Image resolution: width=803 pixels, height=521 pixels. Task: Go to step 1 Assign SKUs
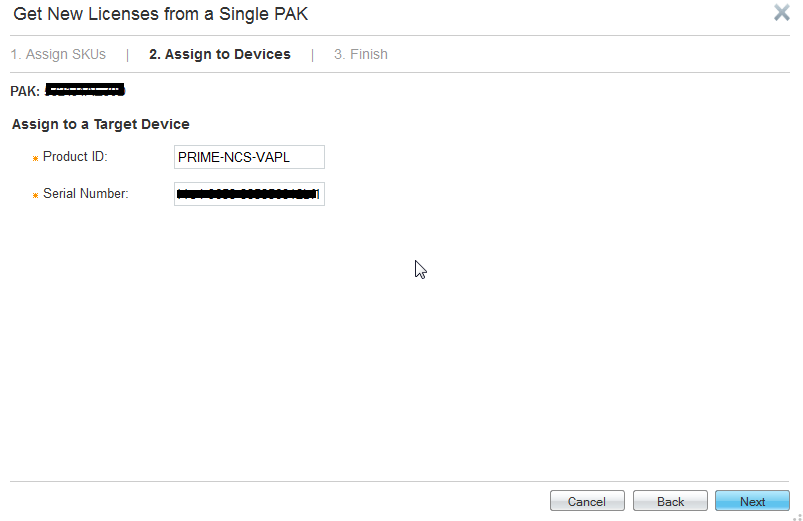coord(58,54)
